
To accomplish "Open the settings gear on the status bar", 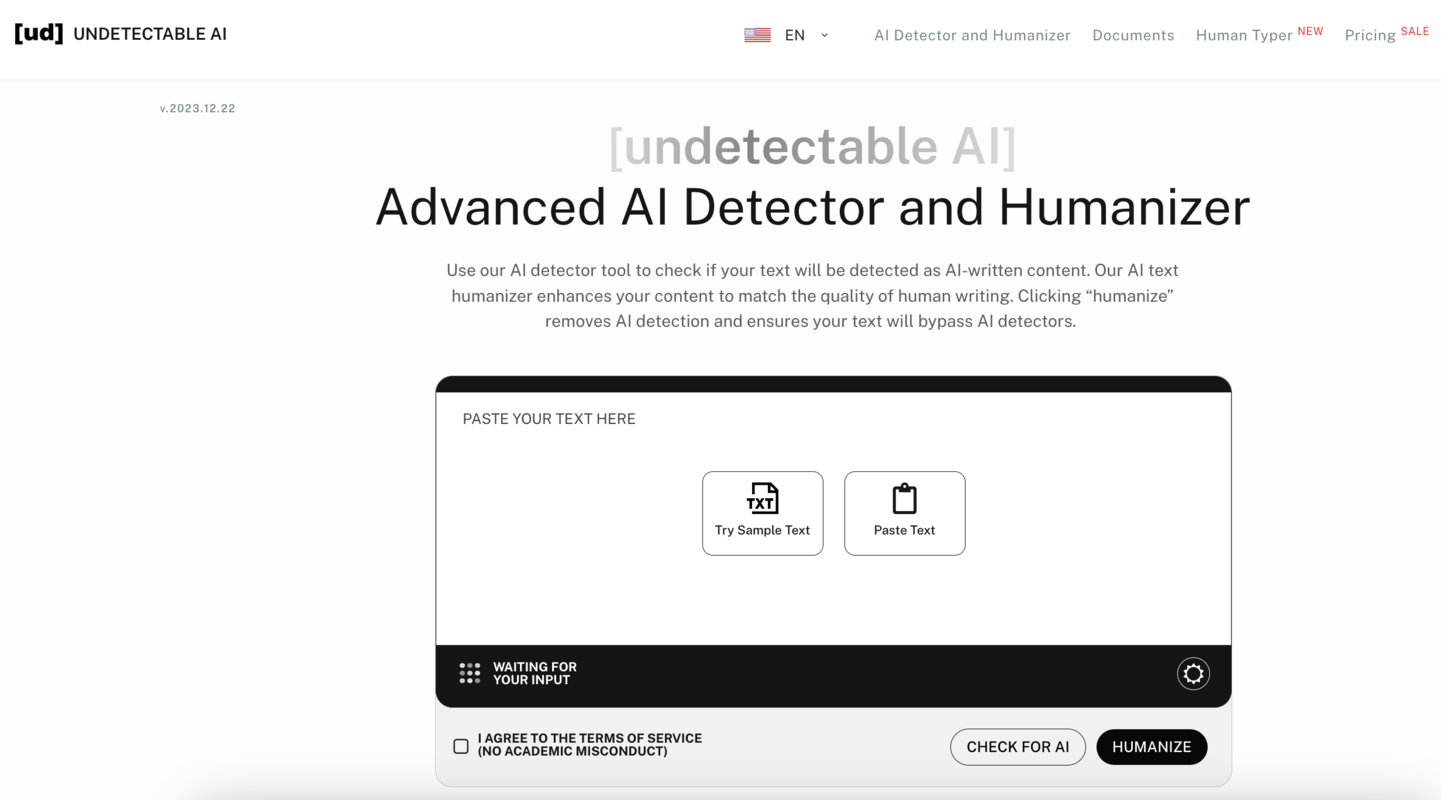I will point(1192,673).
